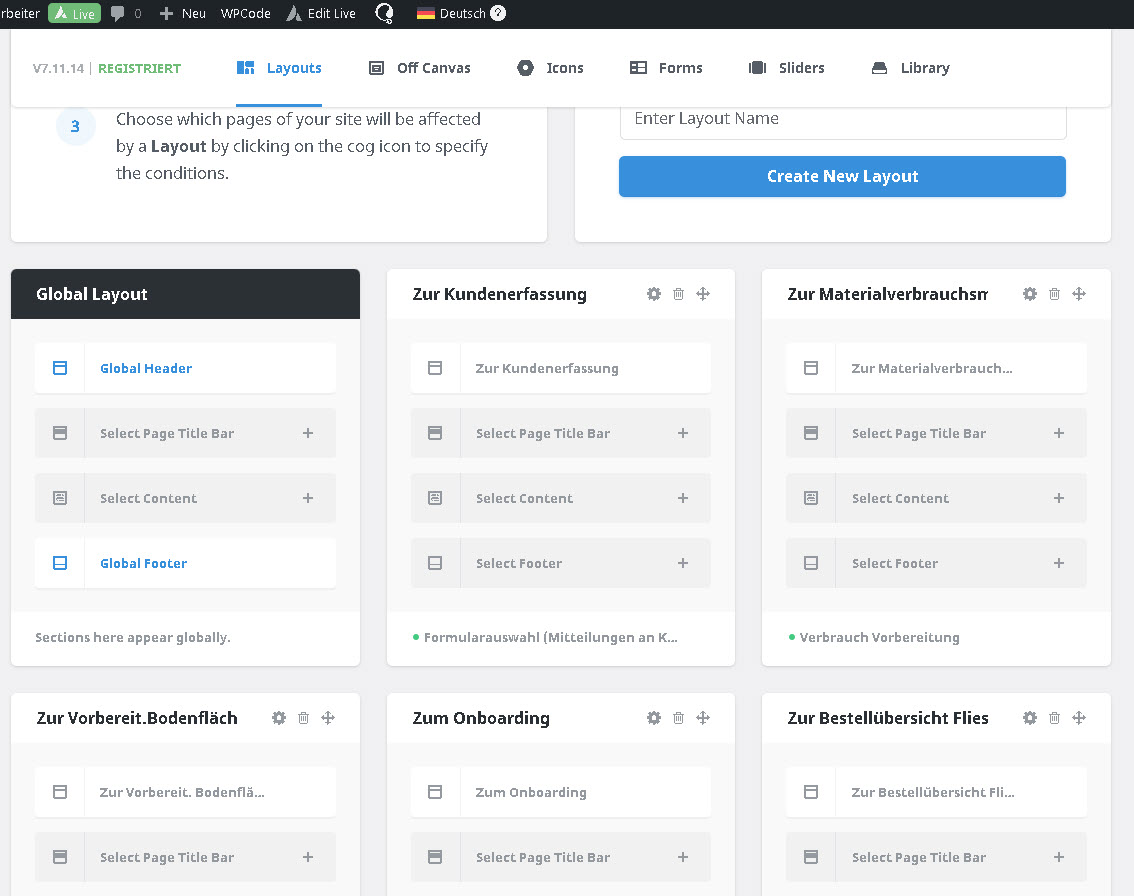The height and width of the screenshot is (896, 1134).
Task: Click header icon beside Zur Materialverbrauch... row
Action: click(811, 368)
